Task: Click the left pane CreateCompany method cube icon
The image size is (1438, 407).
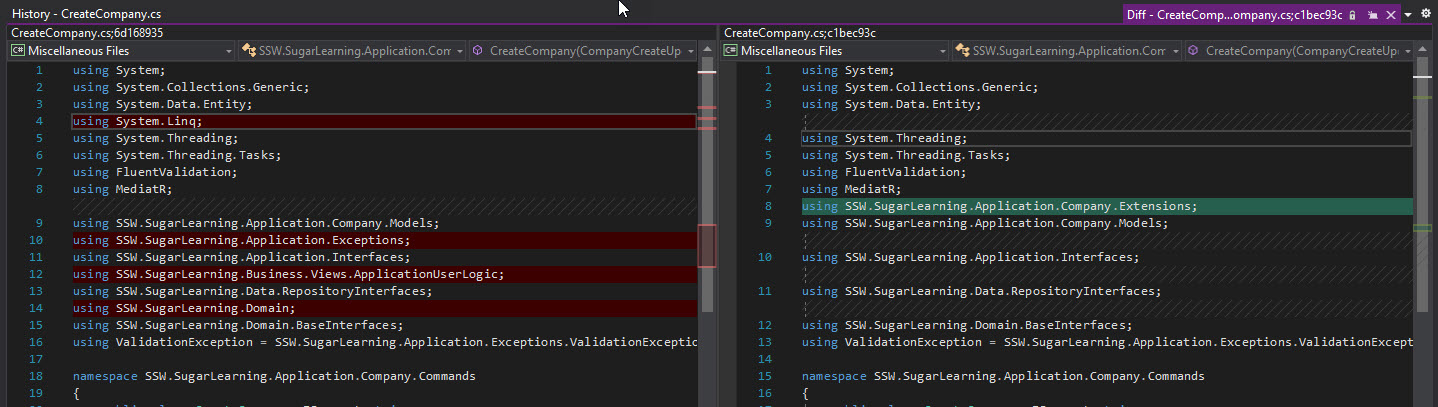Action: [478, 51]
